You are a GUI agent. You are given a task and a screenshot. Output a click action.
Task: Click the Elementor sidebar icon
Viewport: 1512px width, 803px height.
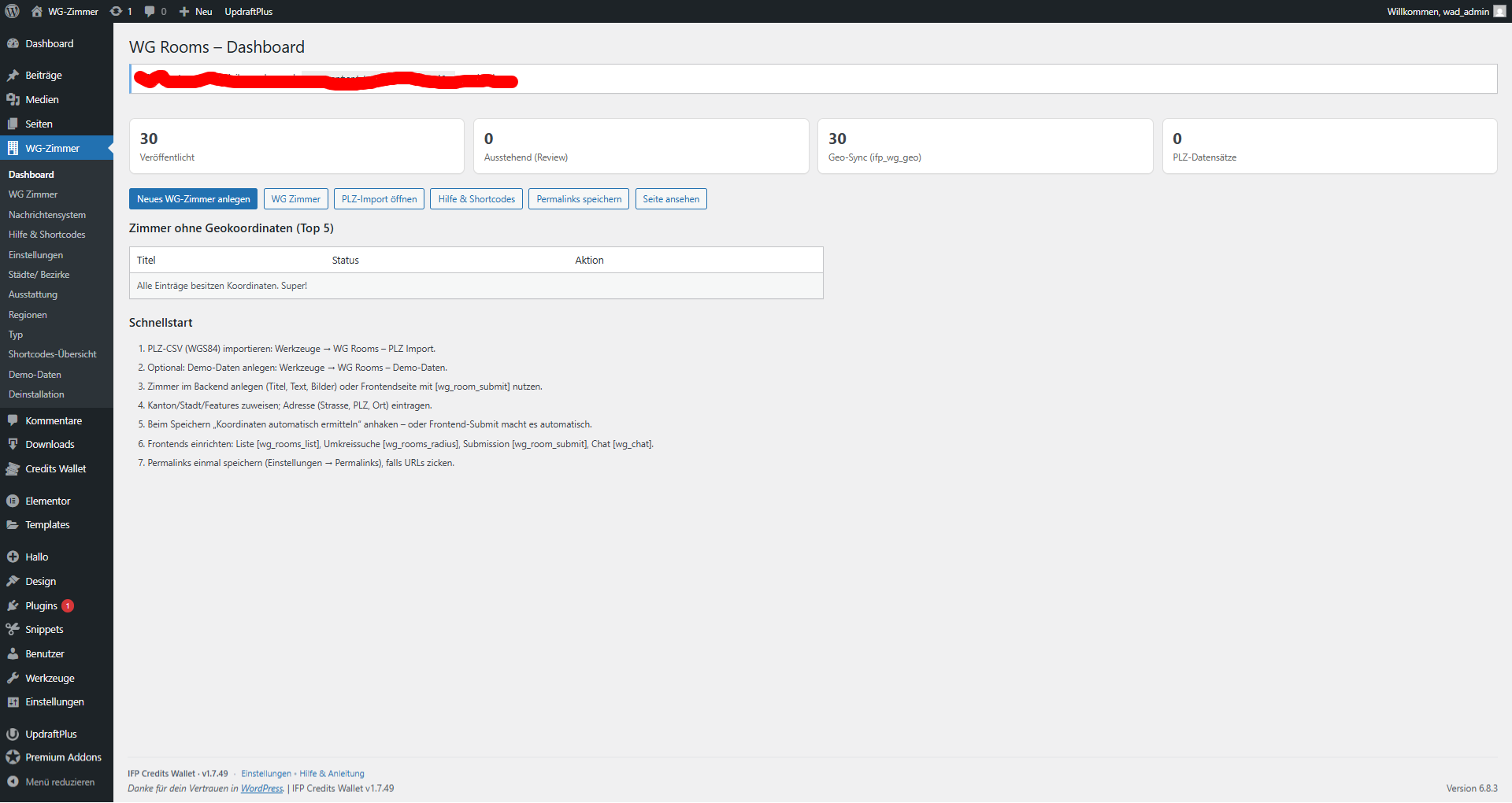(x=13, y=501)
